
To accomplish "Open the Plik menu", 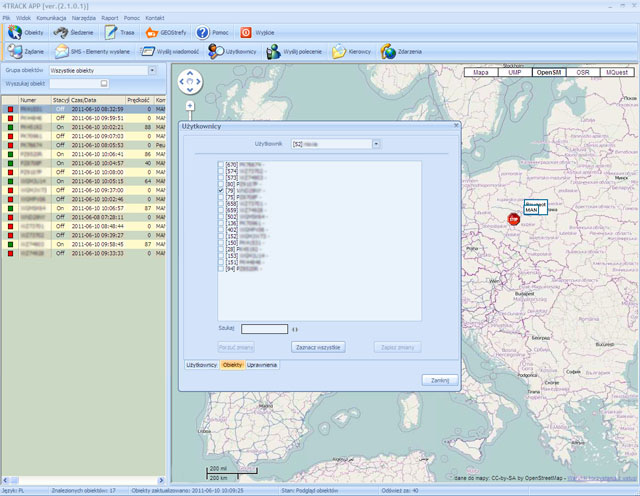I will pos(6,18).
